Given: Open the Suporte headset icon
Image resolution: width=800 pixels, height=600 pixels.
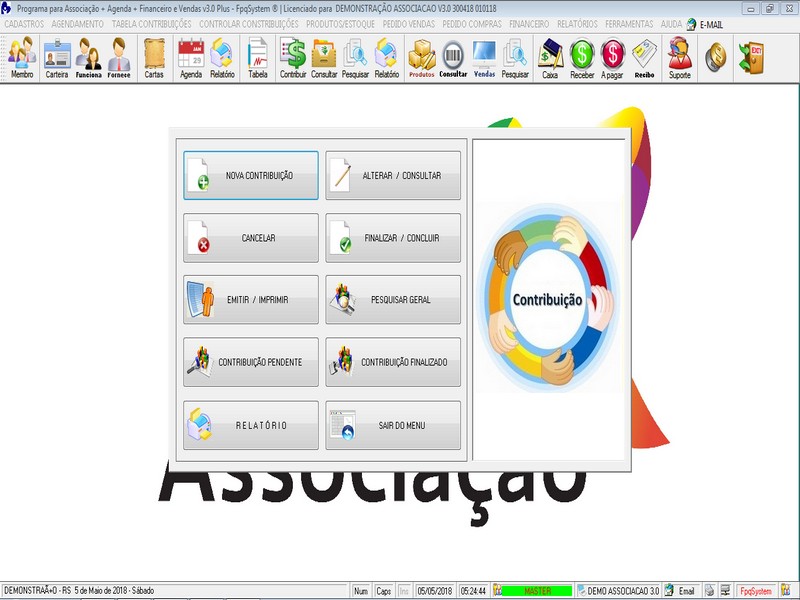Looking at the screenshot, I should (680, 58).
